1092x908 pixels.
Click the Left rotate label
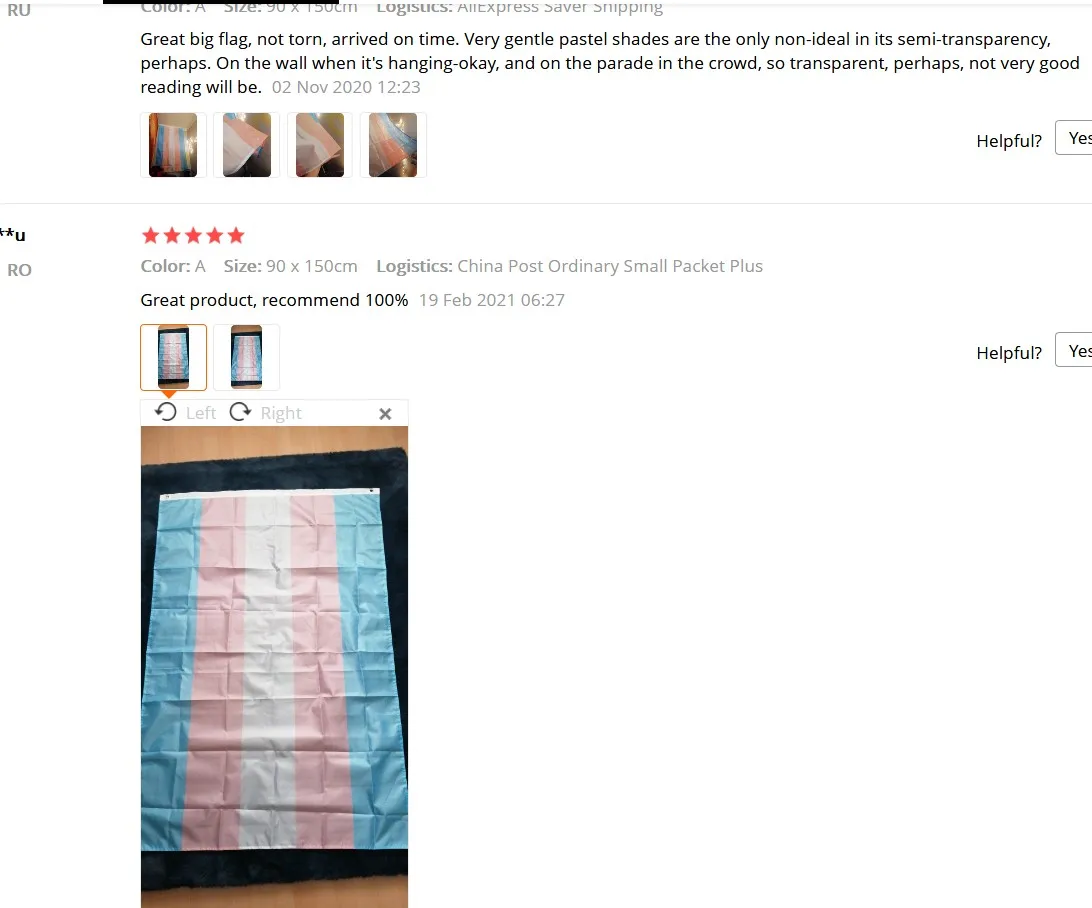[x=201, y=413]
